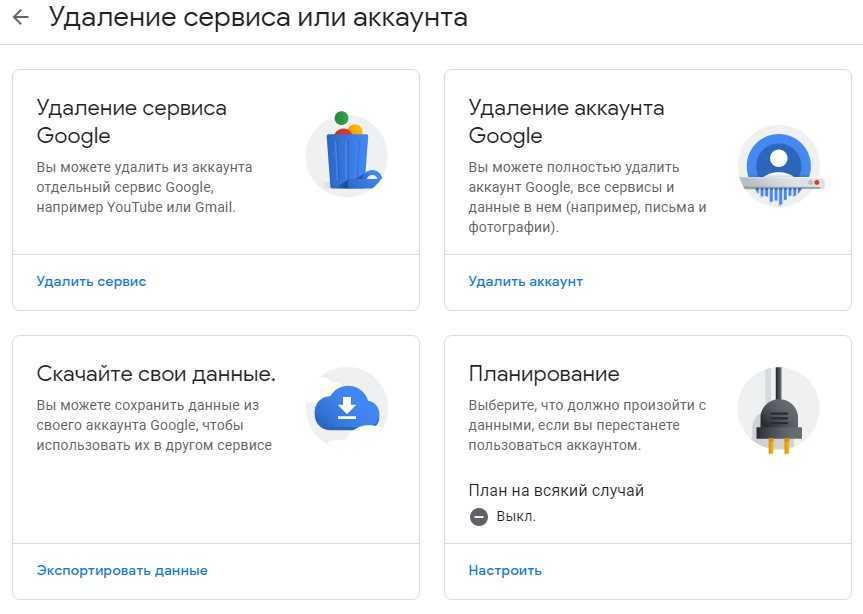Click the cloud download illustration
Screen dimensions: 863x614
click(347, 407)
